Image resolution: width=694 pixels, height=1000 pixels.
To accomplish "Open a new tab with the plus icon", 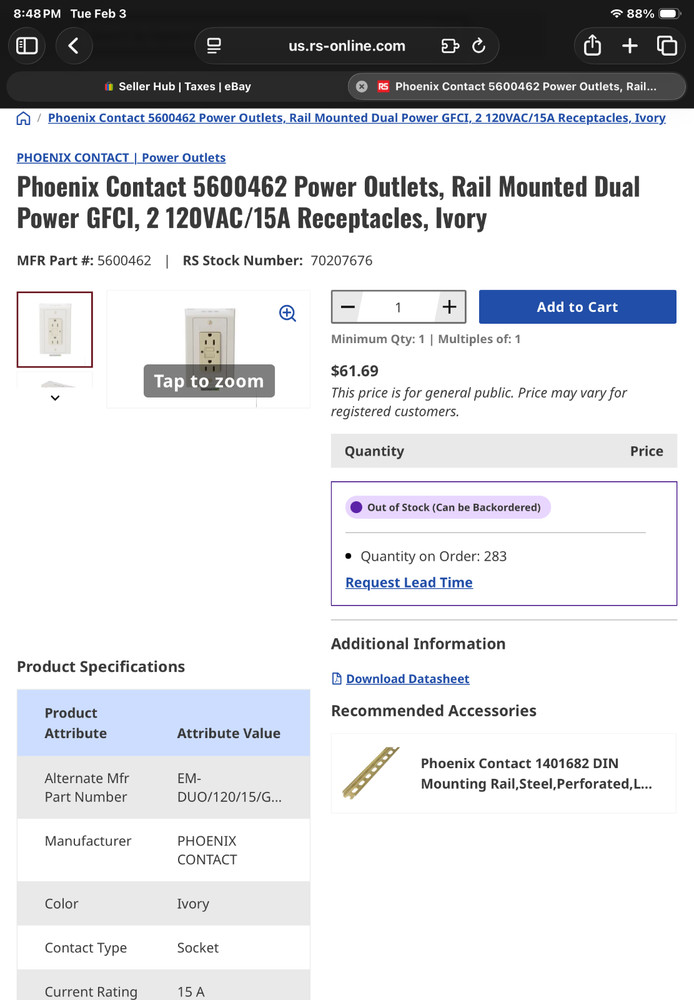I will 628,45.
